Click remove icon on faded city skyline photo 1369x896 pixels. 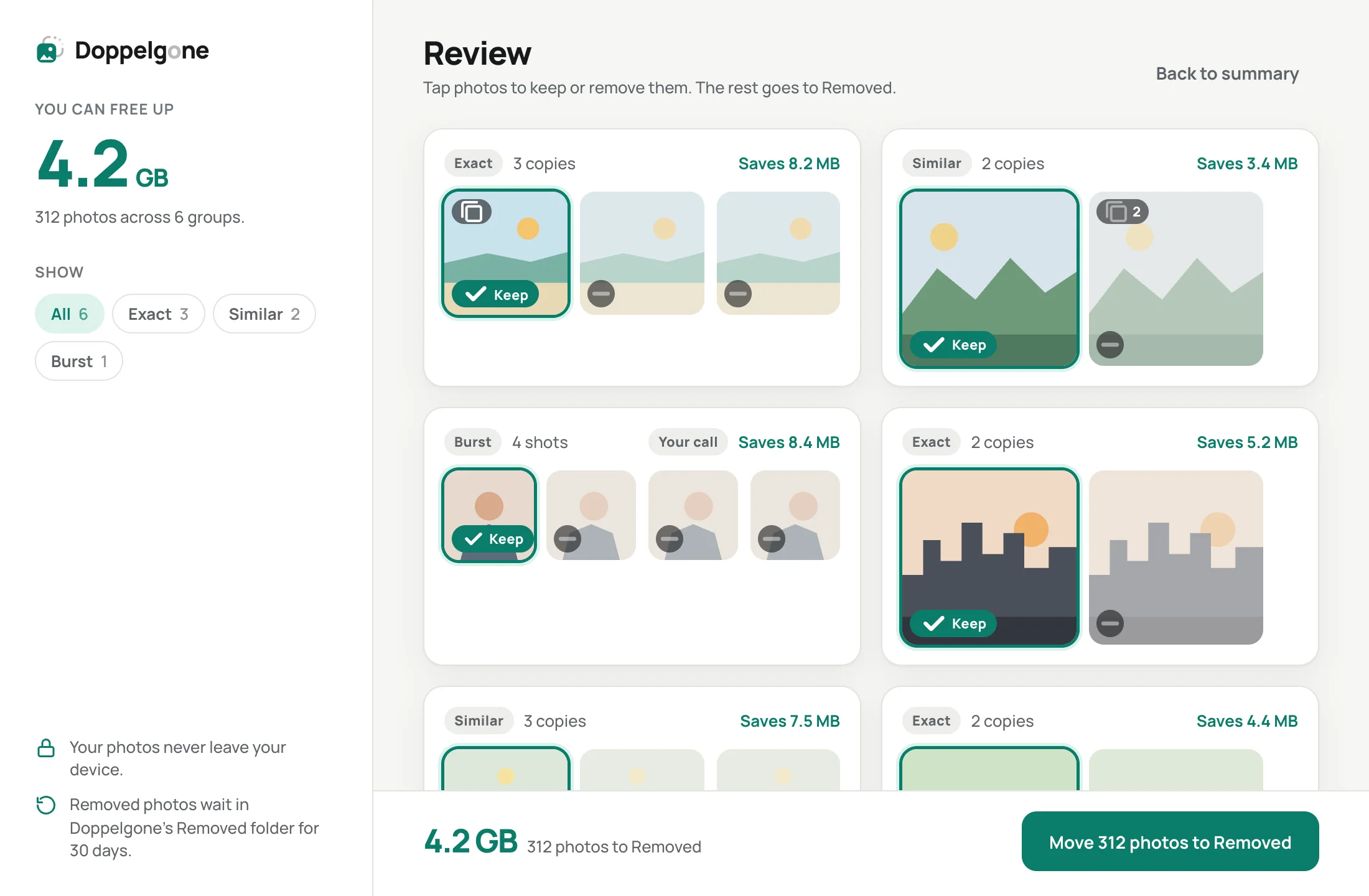[1110, 623]
